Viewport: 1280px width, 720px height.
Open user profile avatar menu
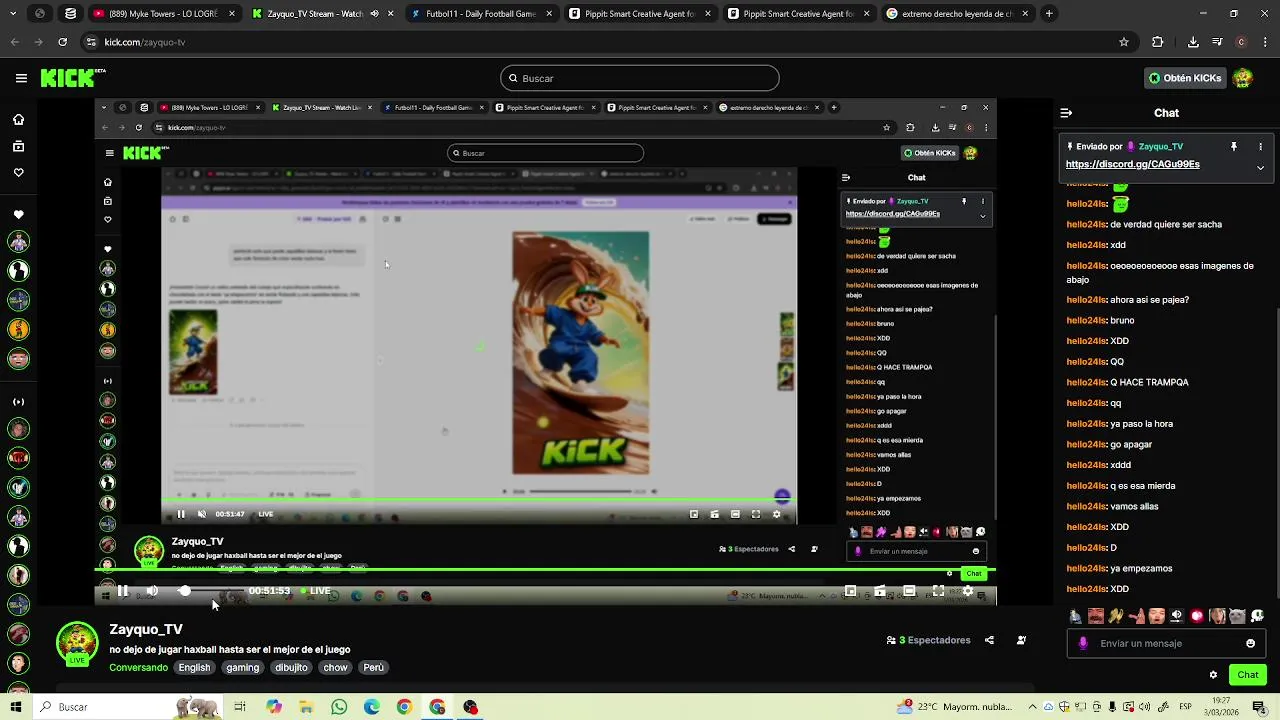click(1243, 78)
